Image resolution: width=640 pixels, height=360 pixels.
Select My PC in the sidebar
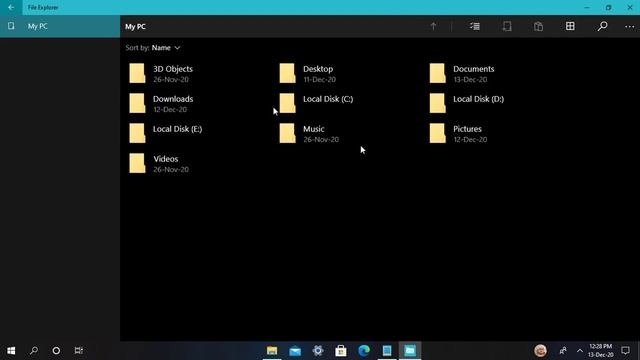(x=60, y=26)
